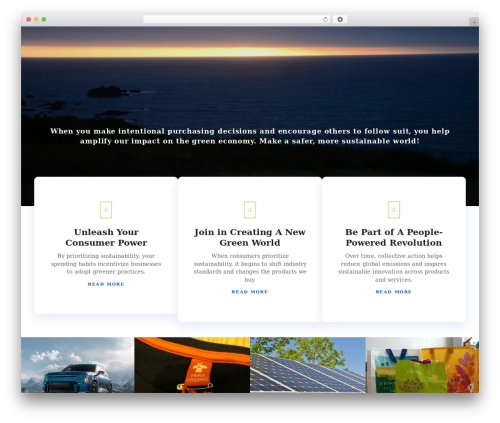Click the red close window button

29,19
